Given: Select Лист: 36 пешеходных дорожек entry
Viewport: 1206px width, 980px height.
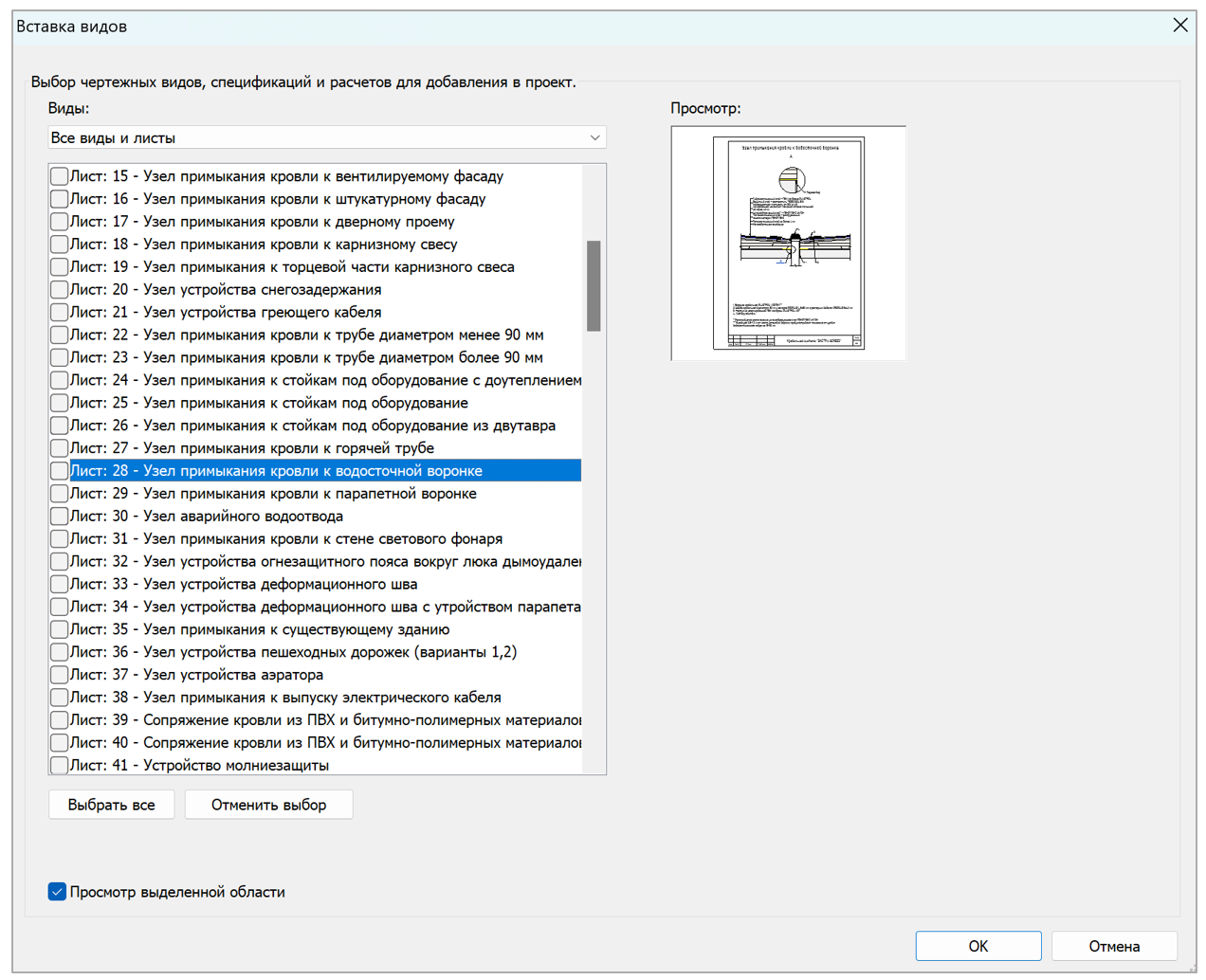Looking at the screenshot, I should [x=293, y=652].
